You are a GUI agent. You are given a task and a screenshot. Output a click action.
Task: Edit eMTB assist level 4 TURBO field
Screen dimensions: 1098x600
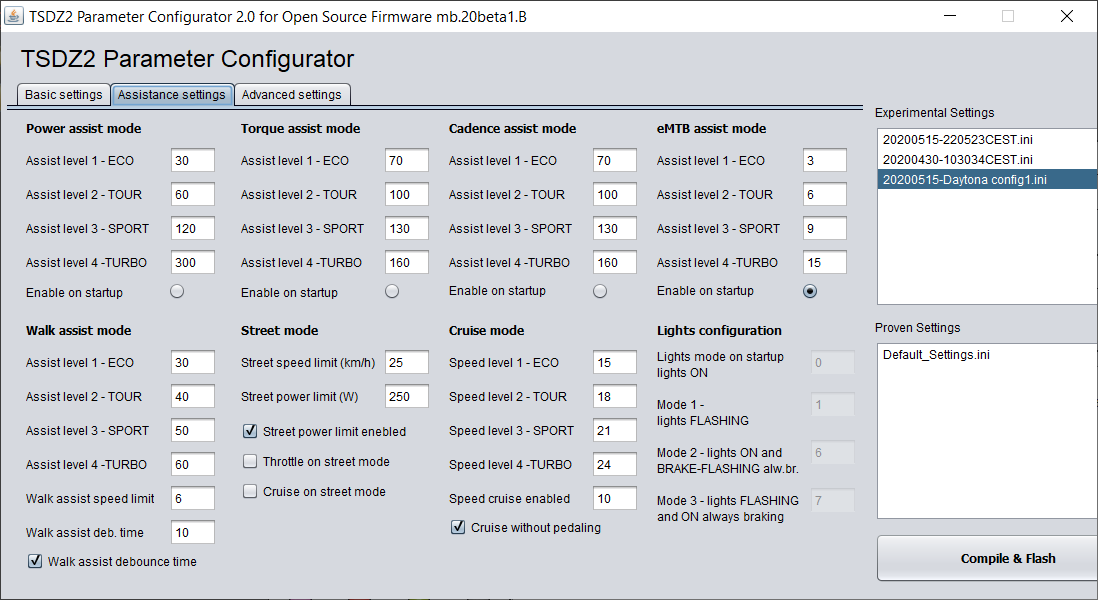pyautogui.click(x=825, y=263)
